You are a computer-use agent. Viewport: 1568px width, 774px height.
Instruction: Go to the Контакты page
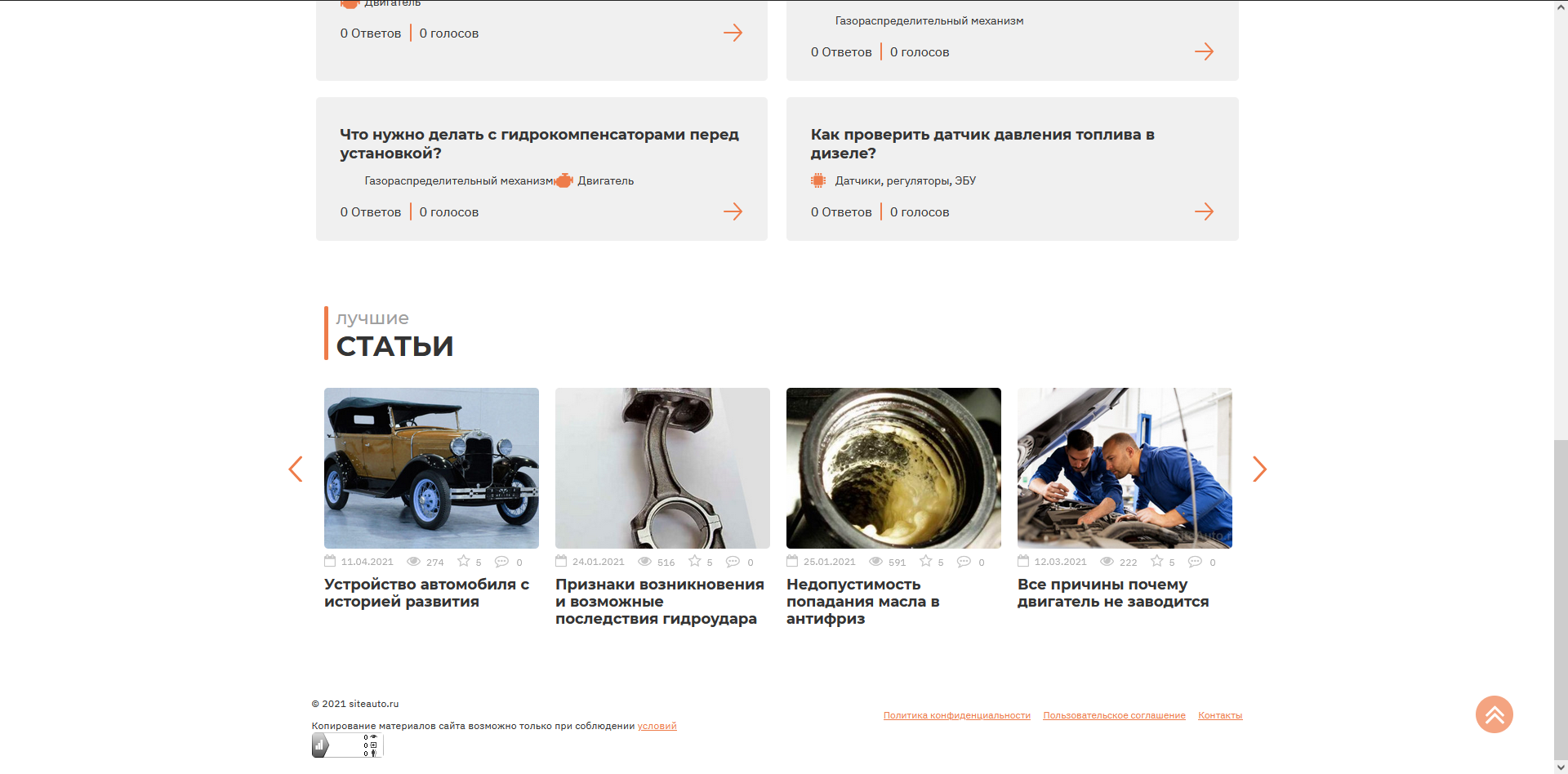[x=1220, y=715]
